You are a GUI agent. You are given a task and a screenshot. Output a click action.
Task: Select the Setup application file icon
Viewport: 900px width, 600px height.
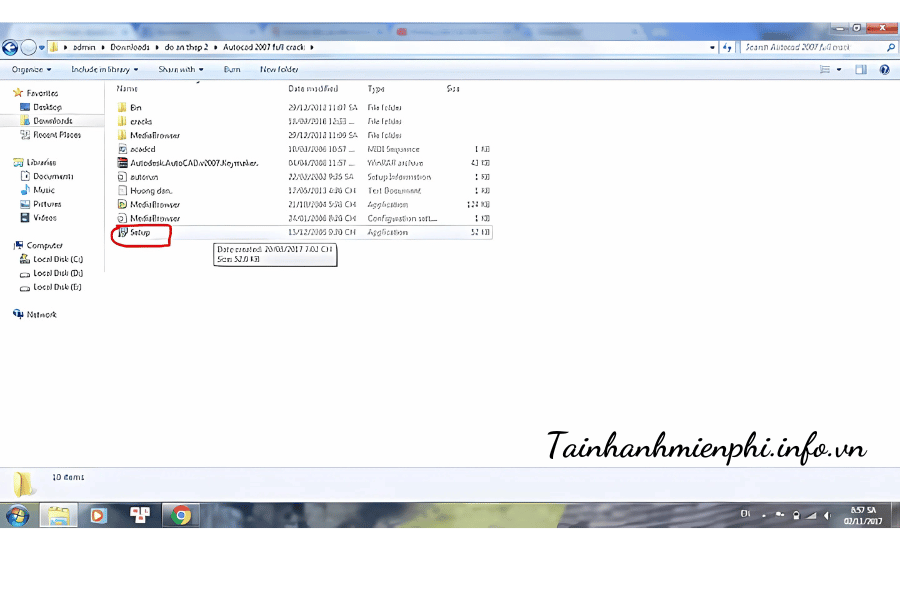pyautogui.click(x=122, y=232)
